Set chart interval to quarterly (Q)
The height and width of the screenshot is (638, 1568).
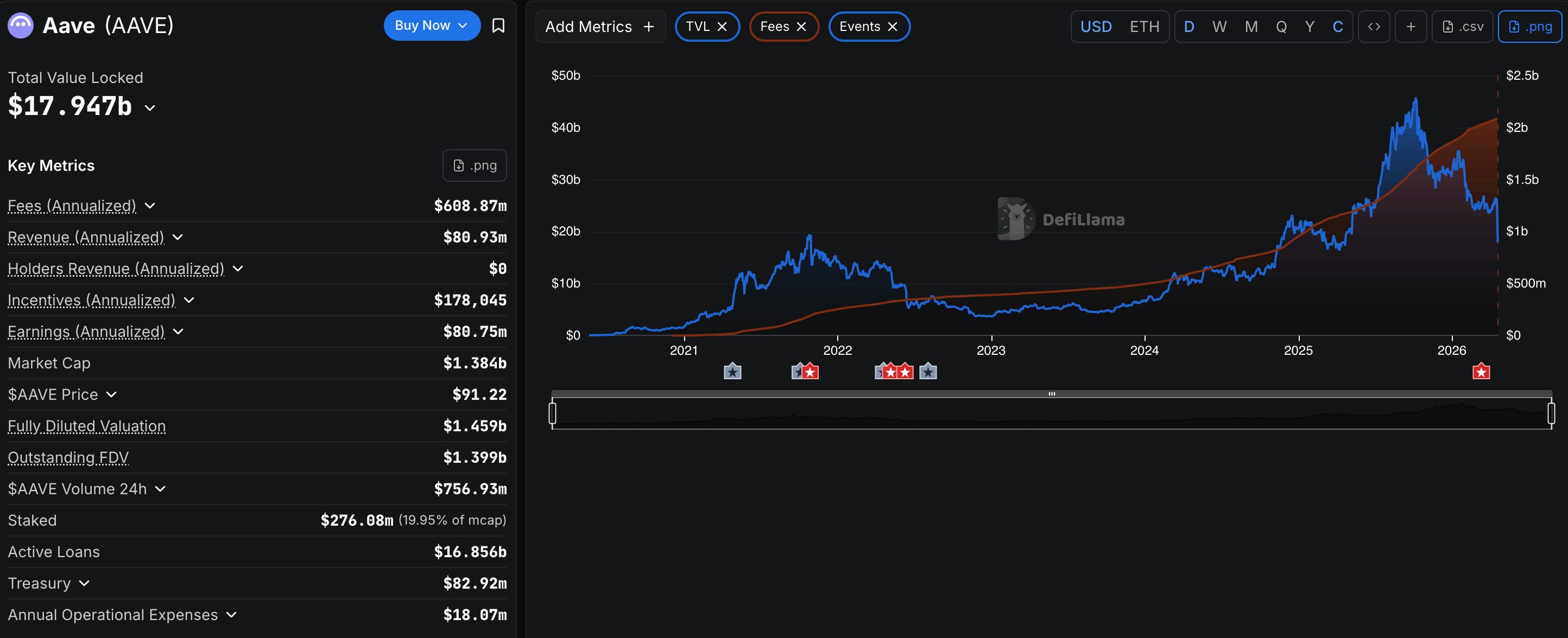pyautogui.click(x=1281, y=27)
